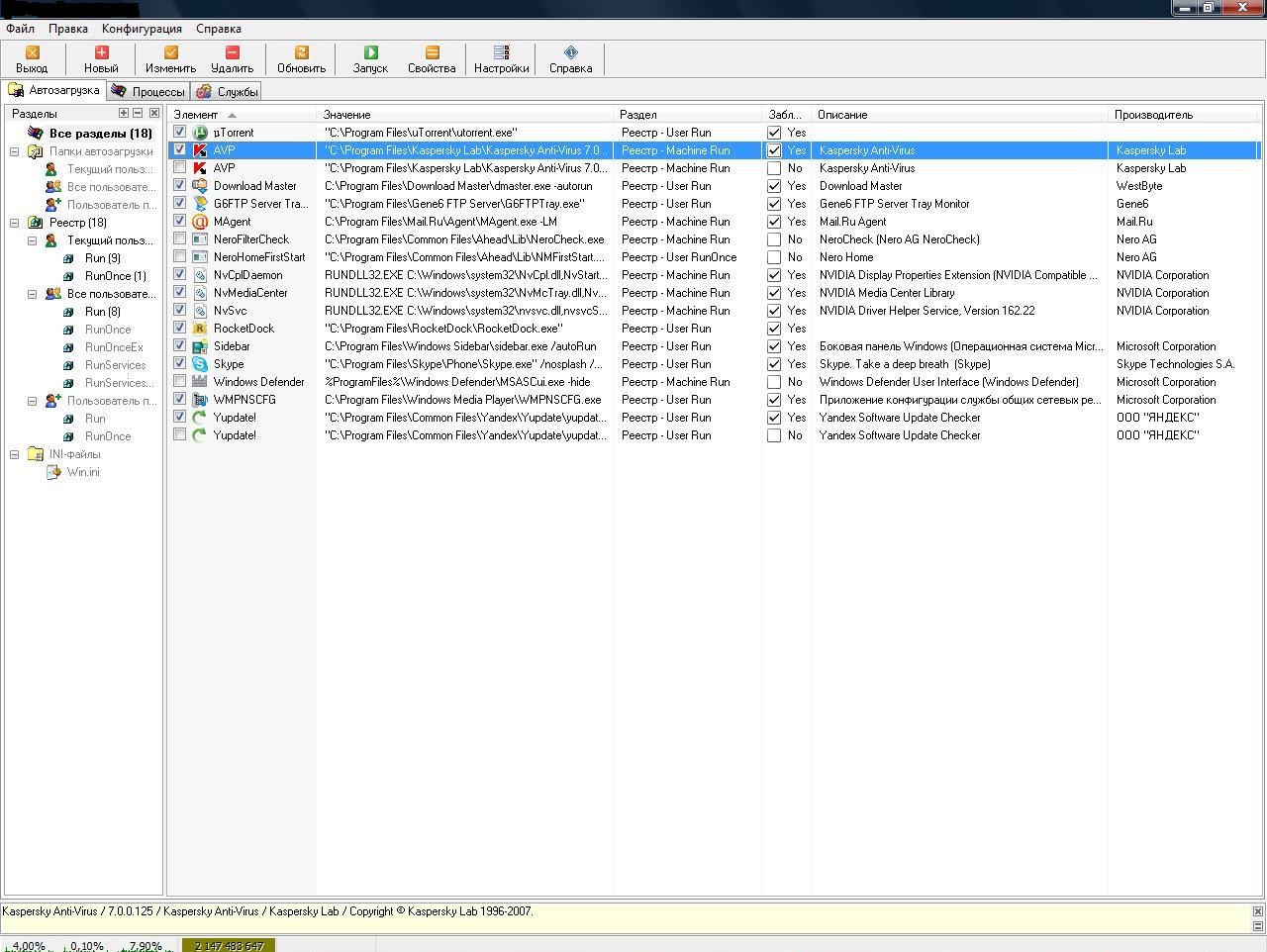Viewport: 1267px width, 952px height.
Task: Click the Запуск run toolbar icon
Action: click(x=370, y=52)
